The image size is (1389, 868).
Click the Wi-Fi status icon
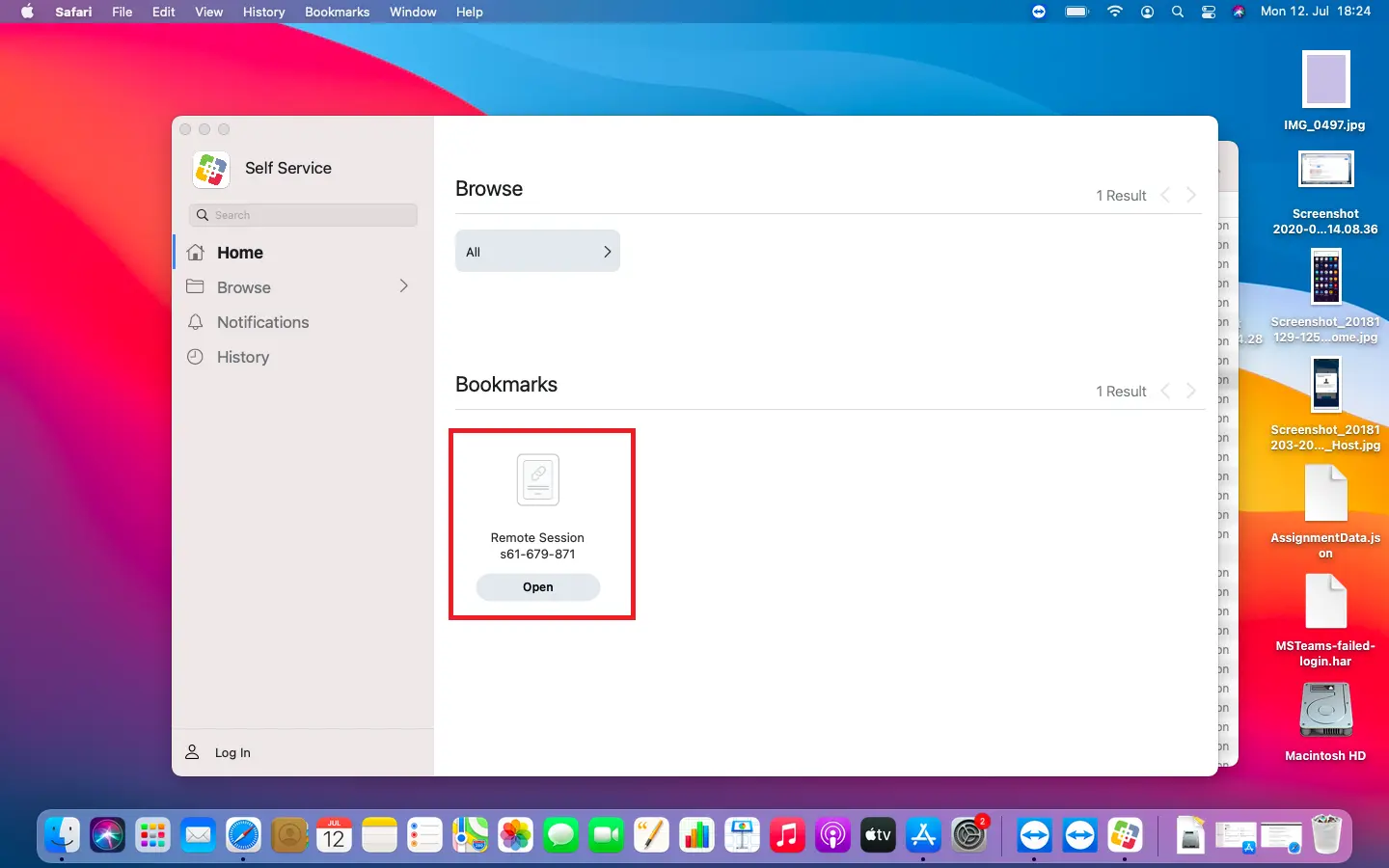tap(1115, 12)
